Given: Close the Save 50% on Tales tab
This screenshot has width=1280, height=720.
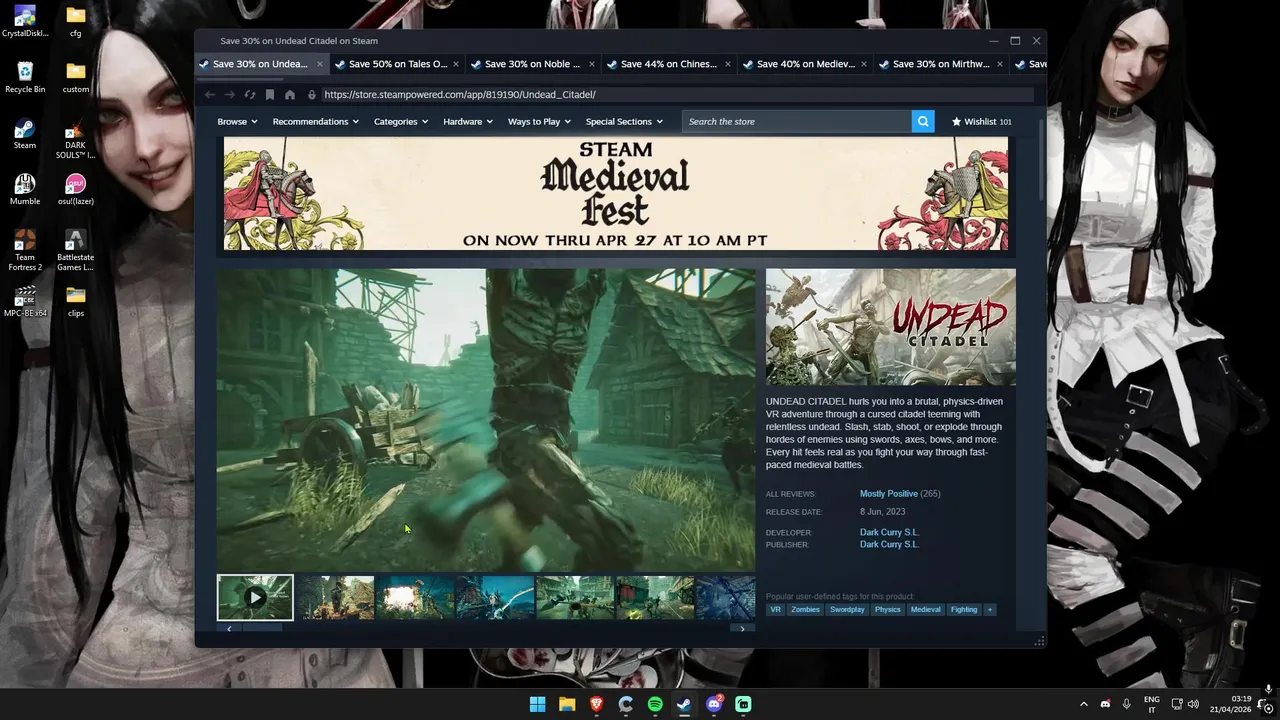Looking at the screenshot, I should pos(456,64).
